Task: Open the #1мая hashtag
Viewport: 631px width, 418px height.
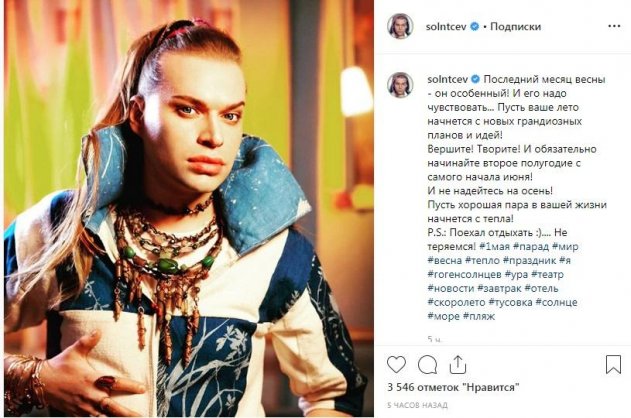Action: 495,246
